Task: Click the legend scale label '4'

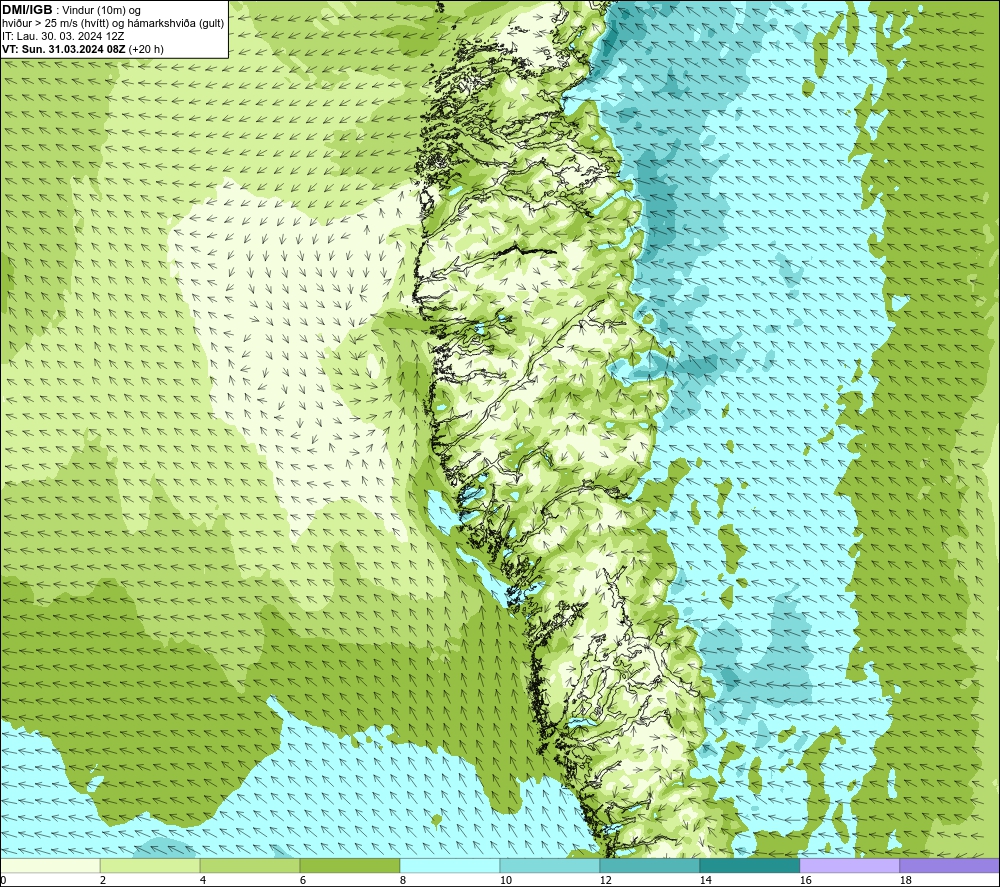Action: pos(203,880)
